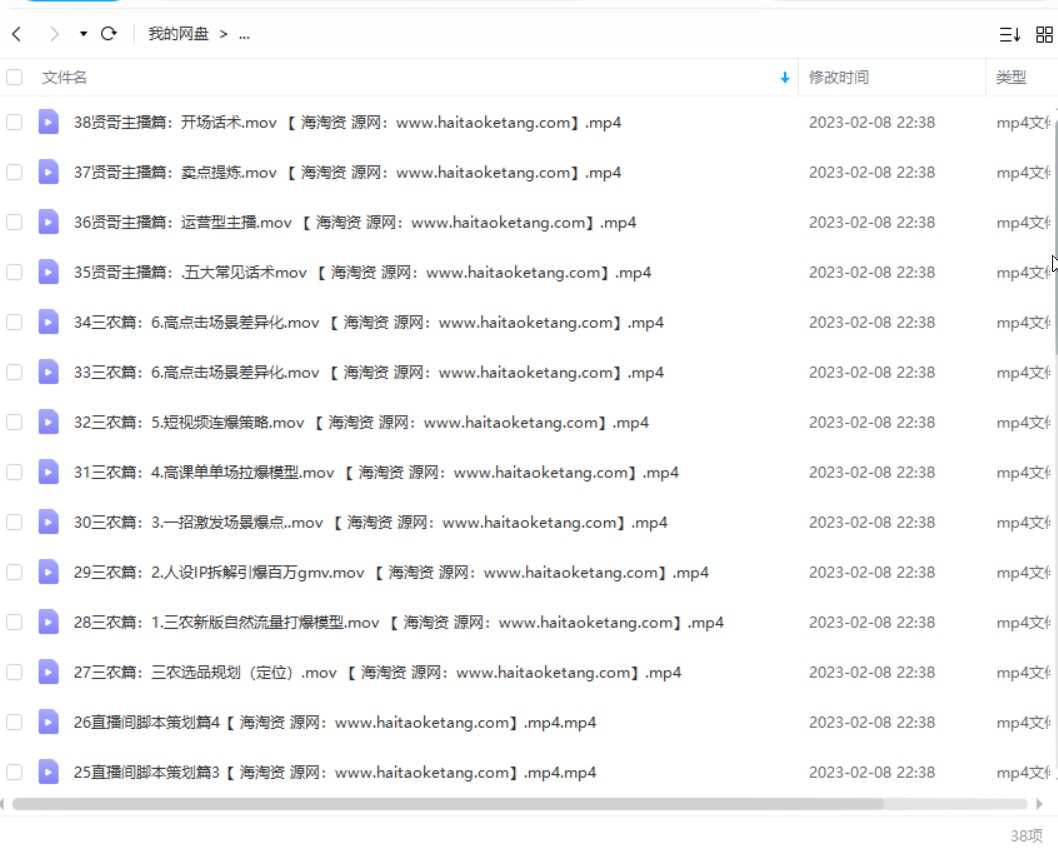This screenshot has height=854, width=1058.
Task: Click video icon of 27三农篇 三农选品规划
Action: point(48,672)
